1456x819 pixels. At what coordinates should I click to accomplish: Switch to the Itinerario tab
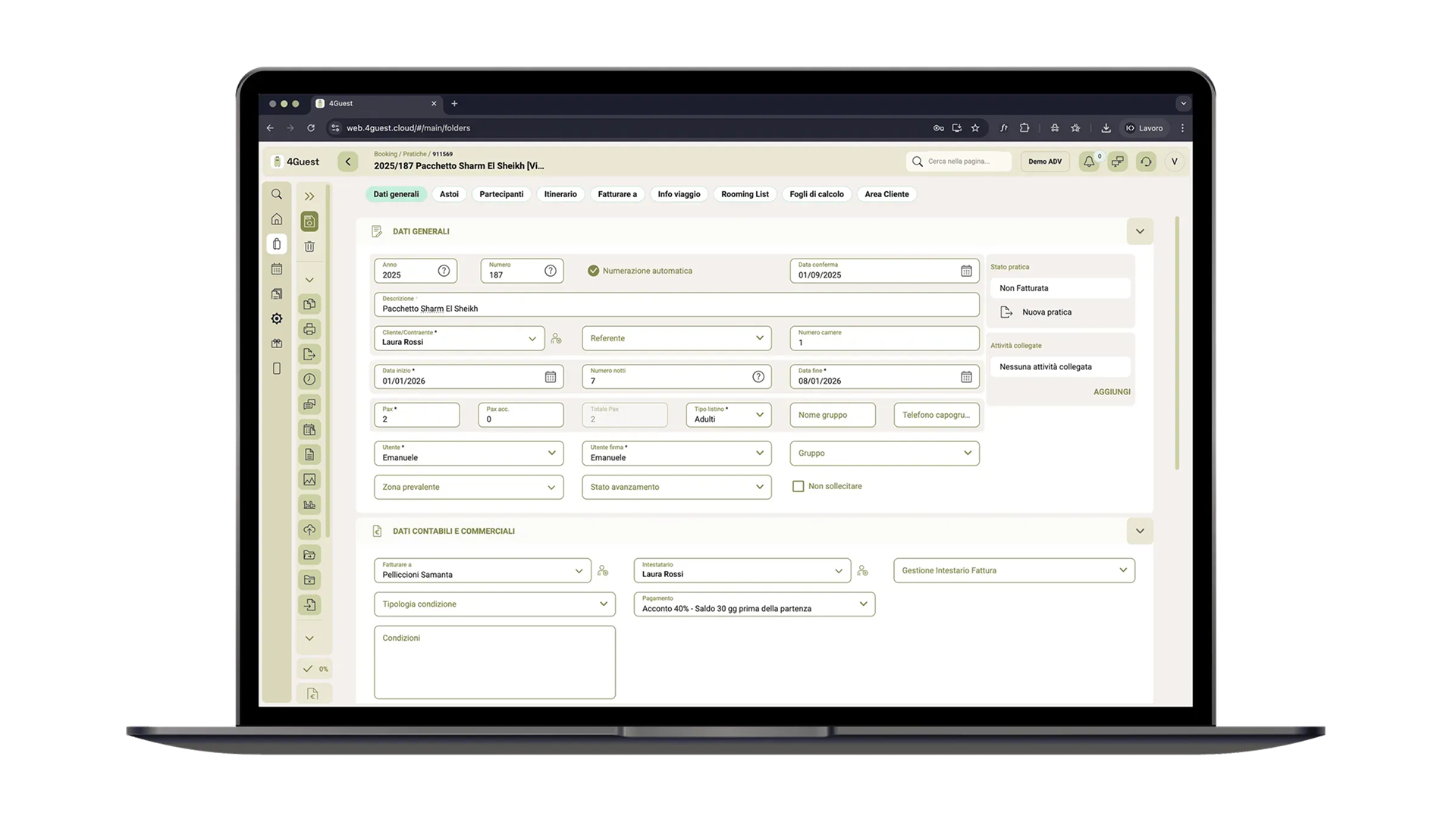[x=560, y=194]
